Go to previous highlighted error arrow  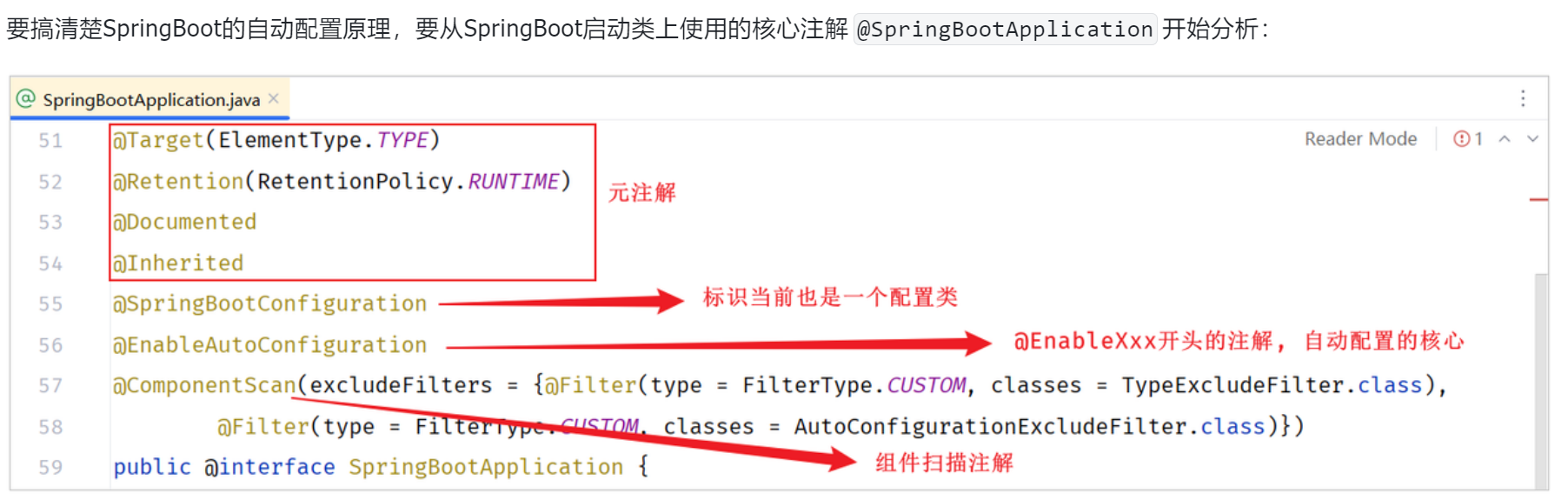click(x=1505, y=139)
